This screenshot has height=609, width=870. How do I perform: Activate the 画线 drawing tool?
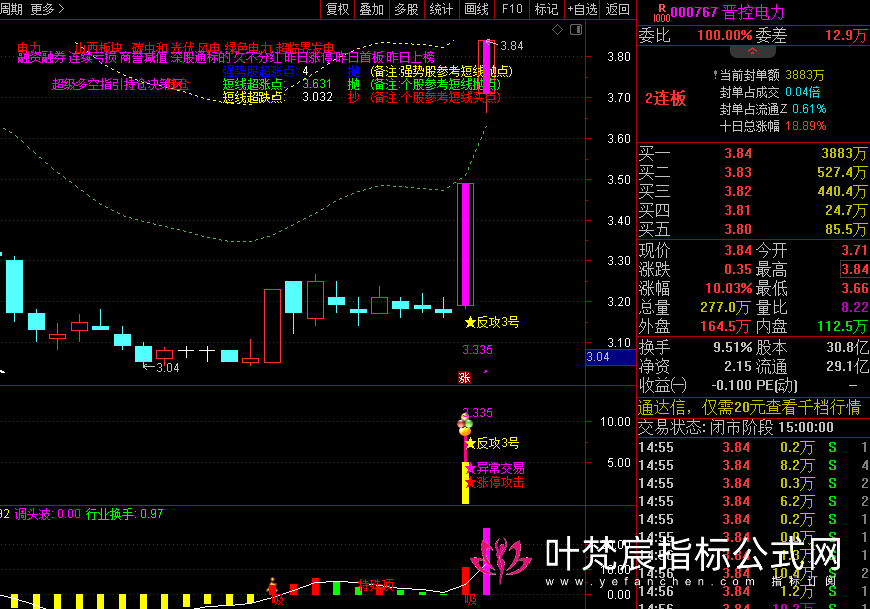476,9
